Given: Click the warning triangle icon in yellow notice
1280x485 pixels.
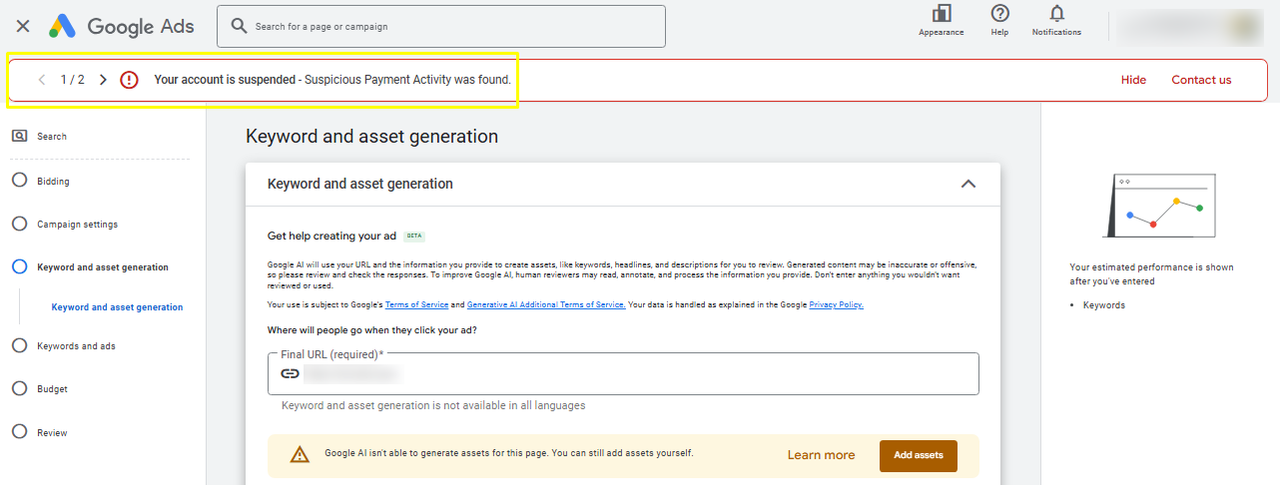Looking at the screenshot, I should coord(300,455).
